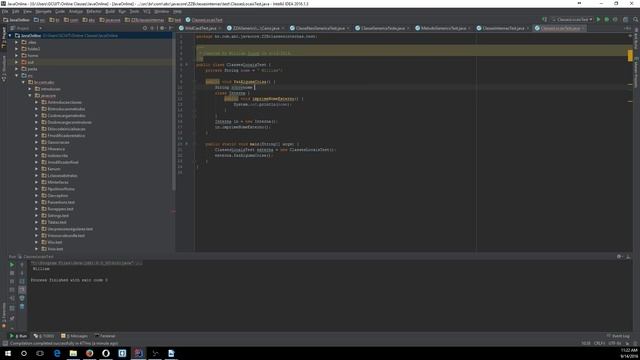
Task: Open the File menu
Action: tap(5, 11)
